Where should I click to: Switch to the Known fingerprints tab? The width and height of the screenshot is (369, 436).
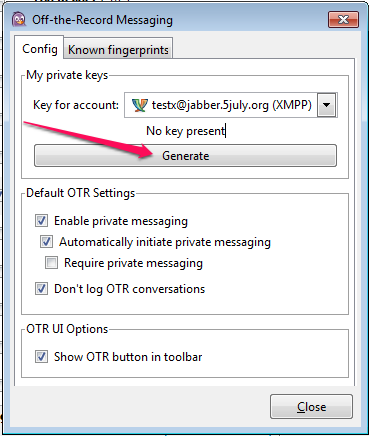[118, 49]
